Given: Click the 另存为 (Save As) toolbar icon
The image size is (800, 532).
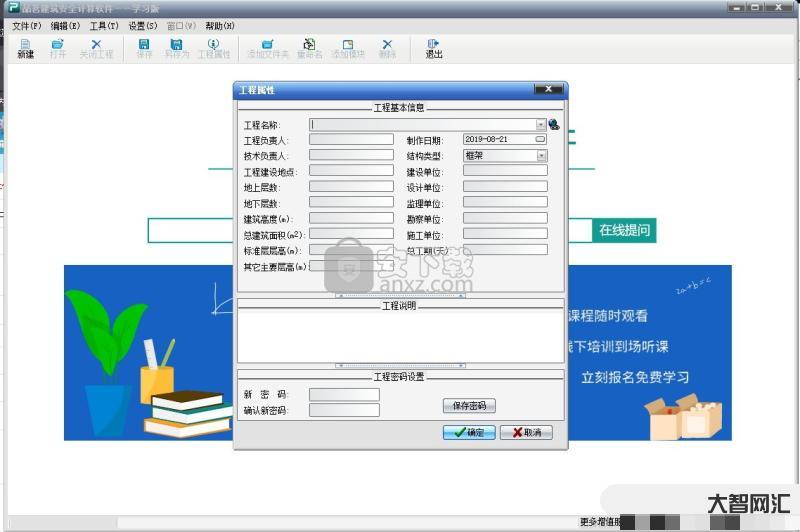Looking at the screenshot, I should [x=176, y=48].
